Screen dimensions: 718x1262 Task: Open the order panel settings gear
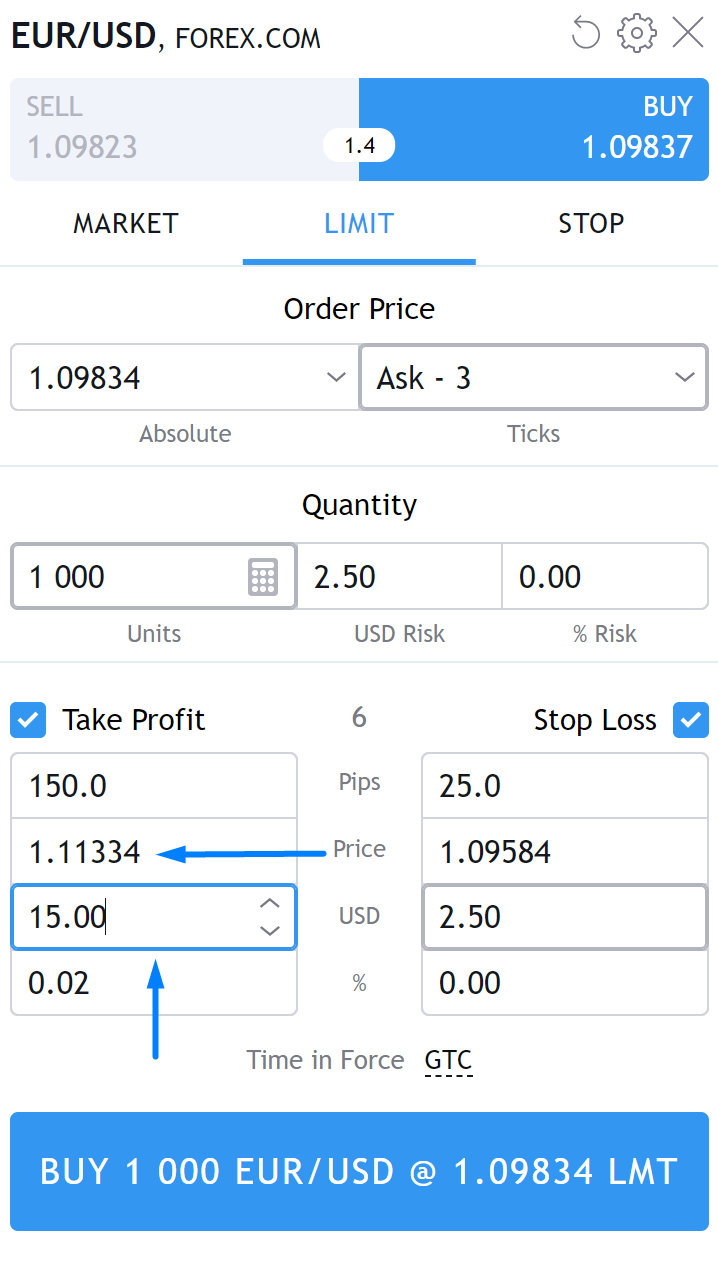point(636,33)
